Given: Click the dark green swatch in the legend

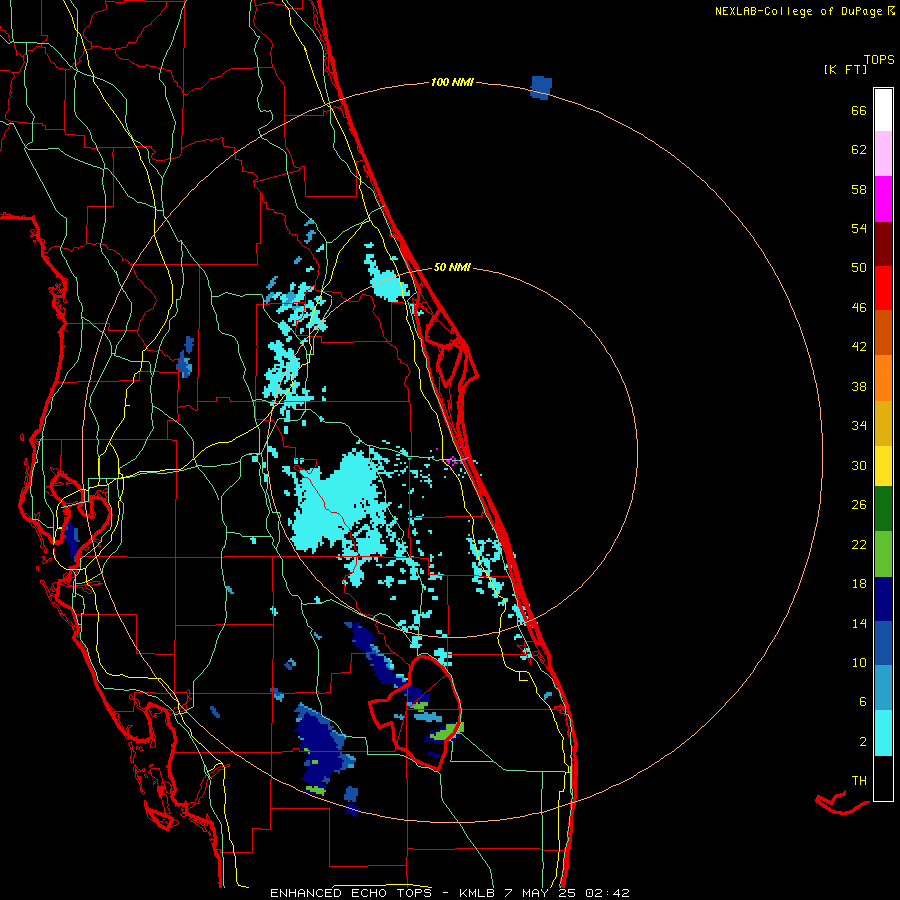Looking at the screenshot, I should [x=883, y=509].
